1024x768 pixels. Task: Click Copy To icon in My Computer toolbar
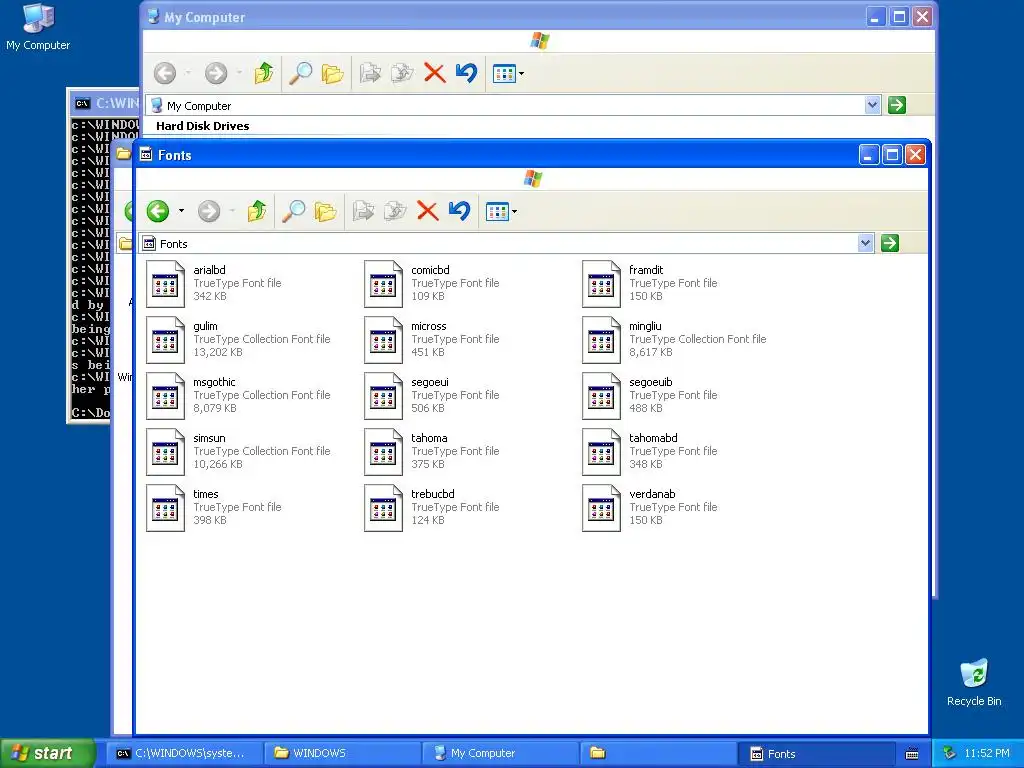coord(402,73)
